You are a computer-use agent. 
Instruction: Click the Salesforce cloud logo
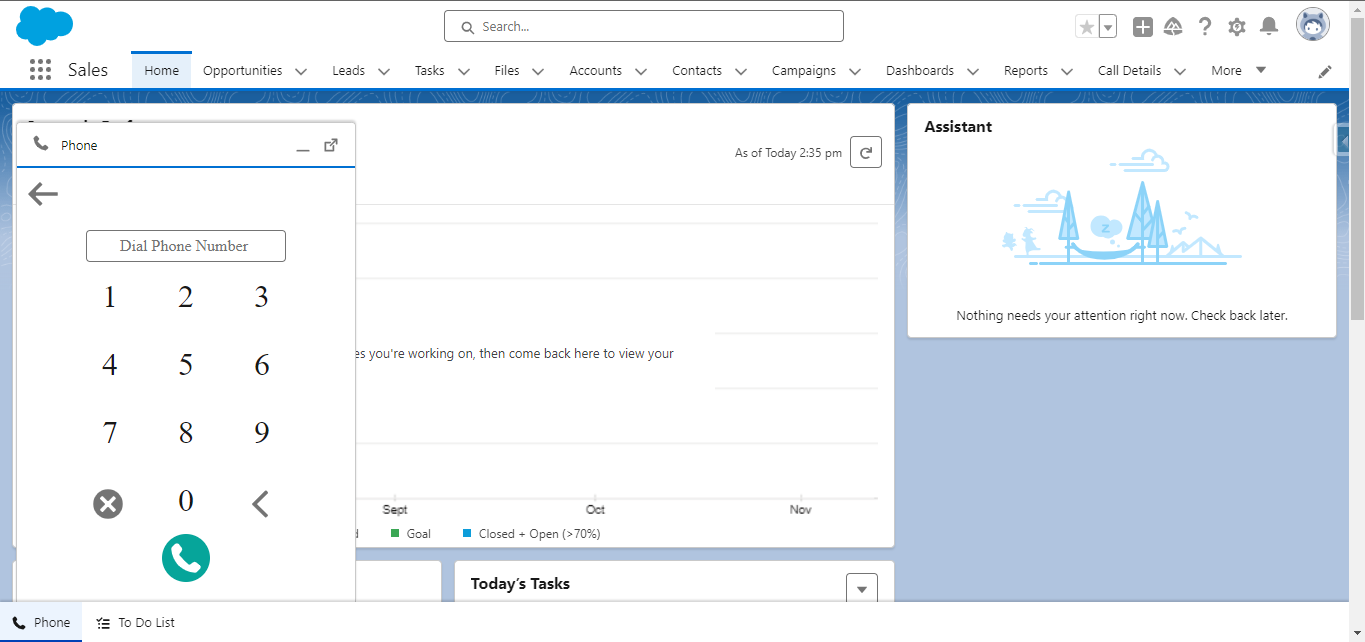pyautogui.click(x=45, y=25)
